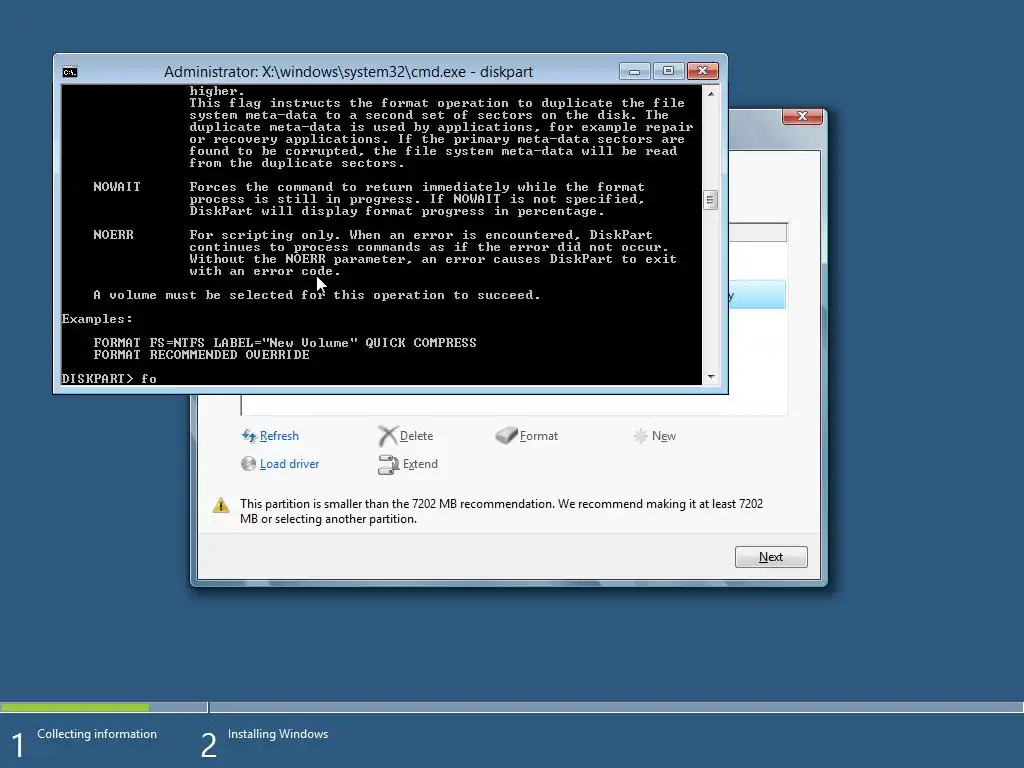Click the Refresh arrows icon

pyautogui.click(x=249, y=436)
